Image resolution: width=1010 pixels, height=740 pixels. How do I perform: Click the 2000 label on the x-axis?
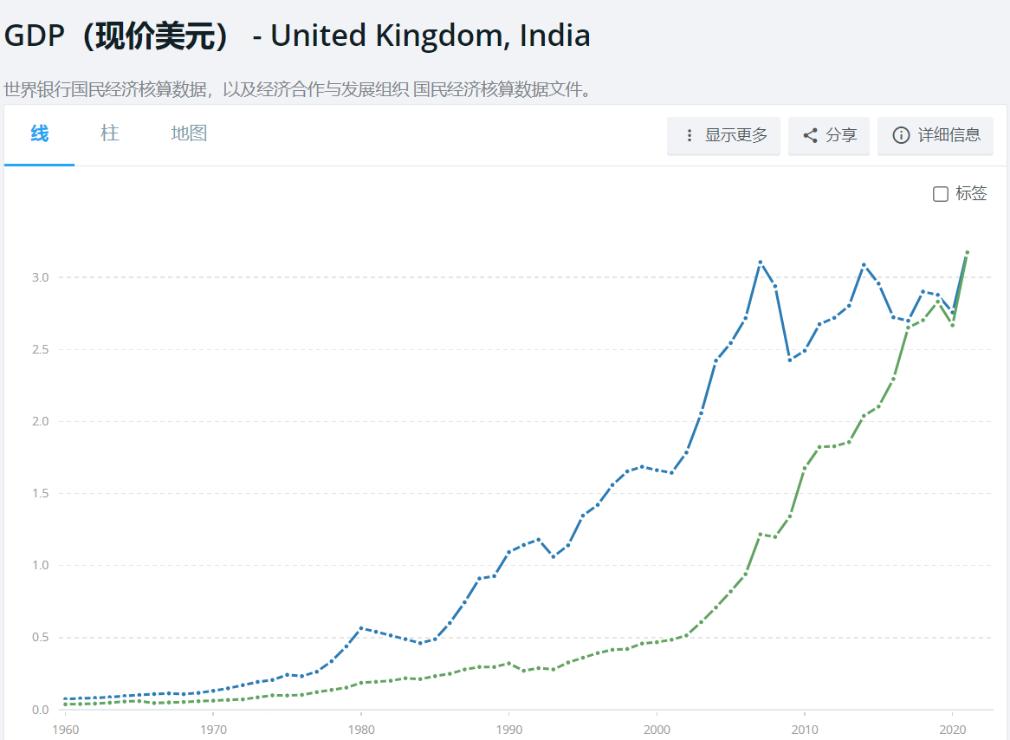(657, 729)
